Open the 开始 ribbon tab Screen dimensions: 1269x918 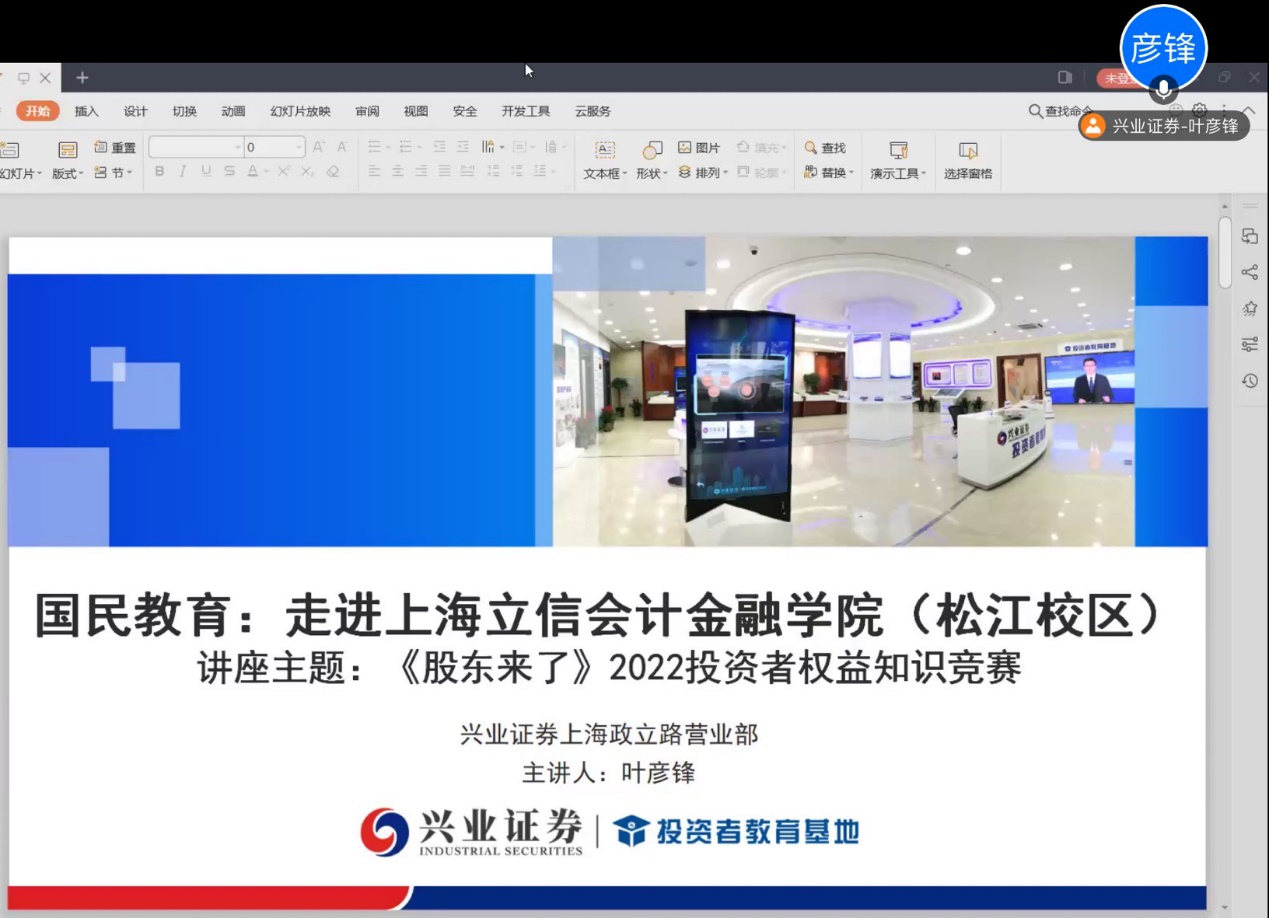pyautogui.click(x=38, y=111)
